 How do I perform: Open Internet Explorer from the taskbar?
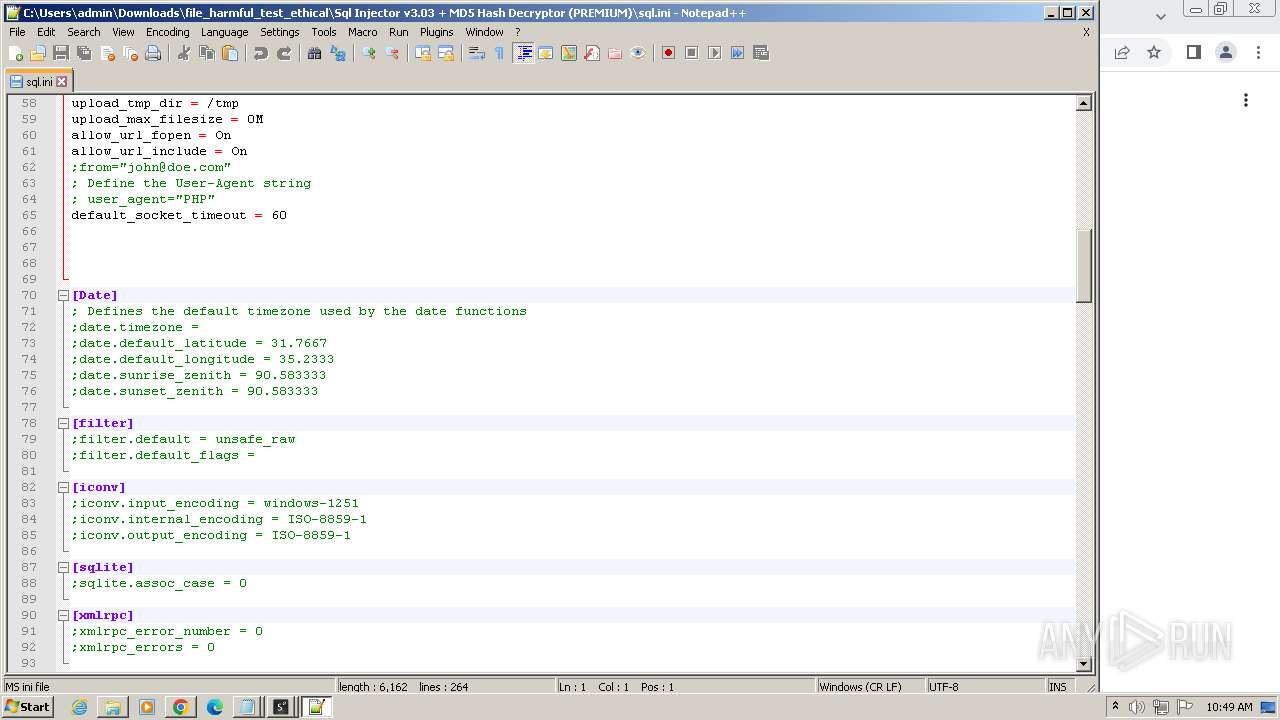pyautogui.click(x=79, y=707)
